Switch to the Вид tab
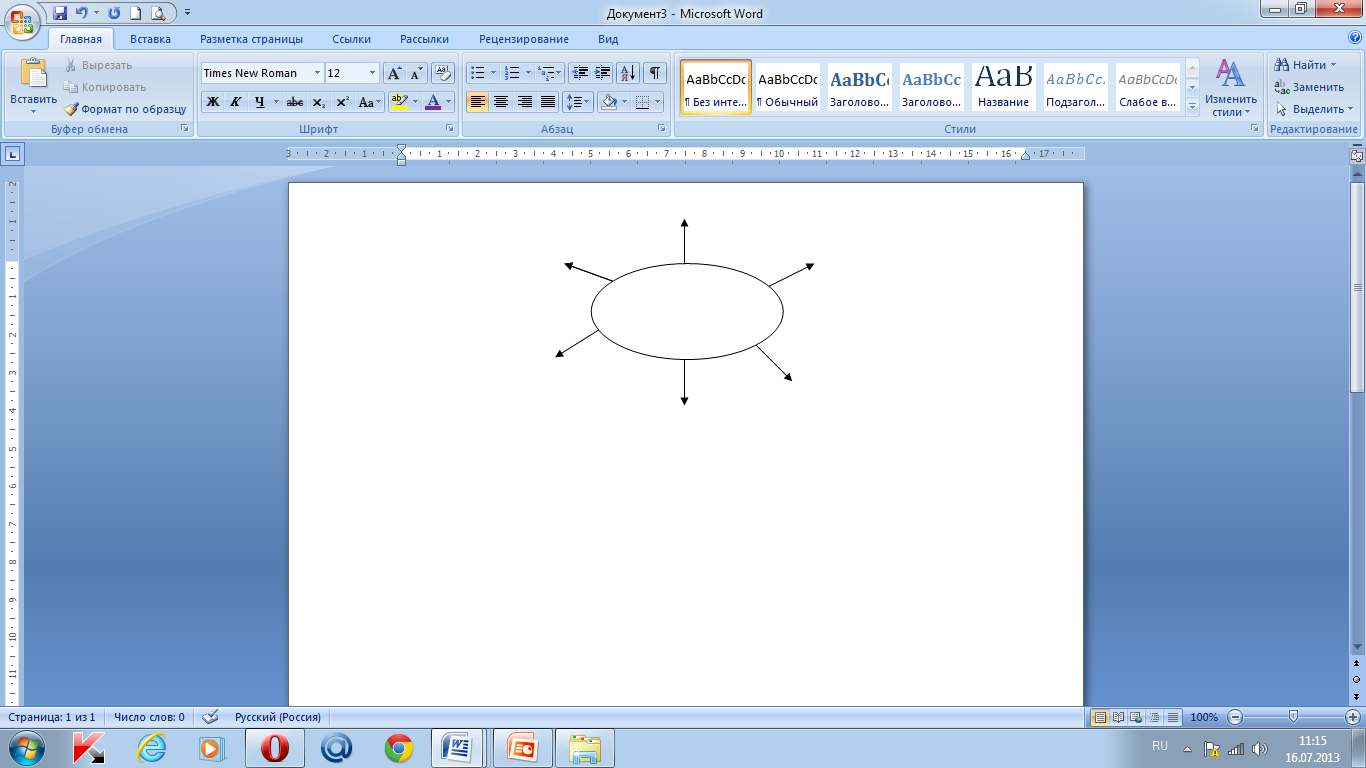1366x768 pixels. [608, 39]
